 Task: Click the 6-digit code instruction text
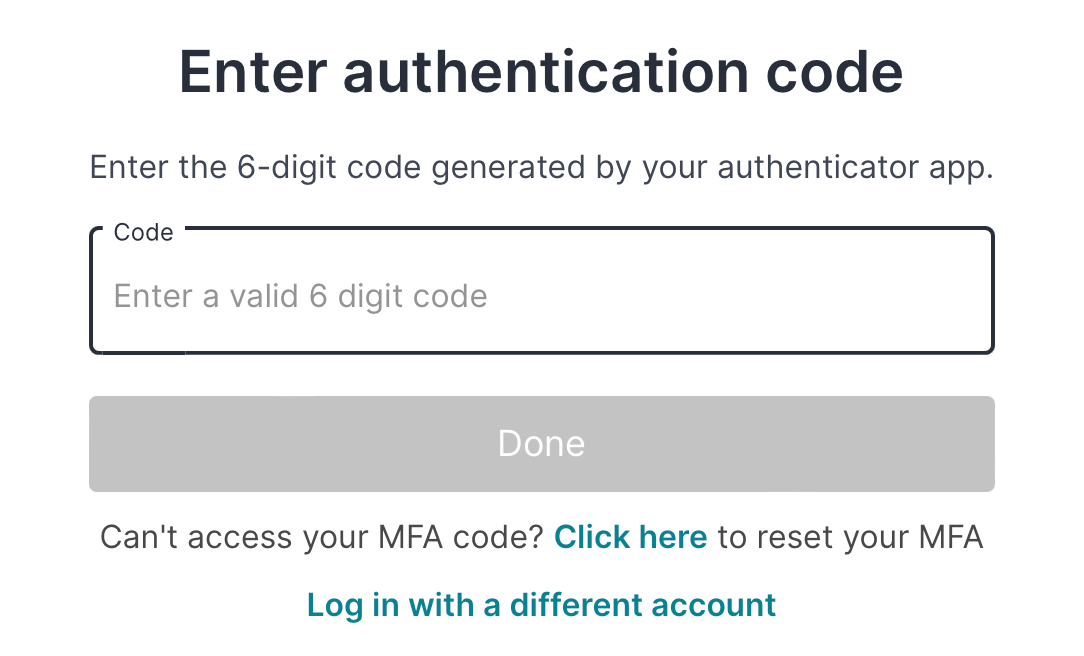point(541,167)
